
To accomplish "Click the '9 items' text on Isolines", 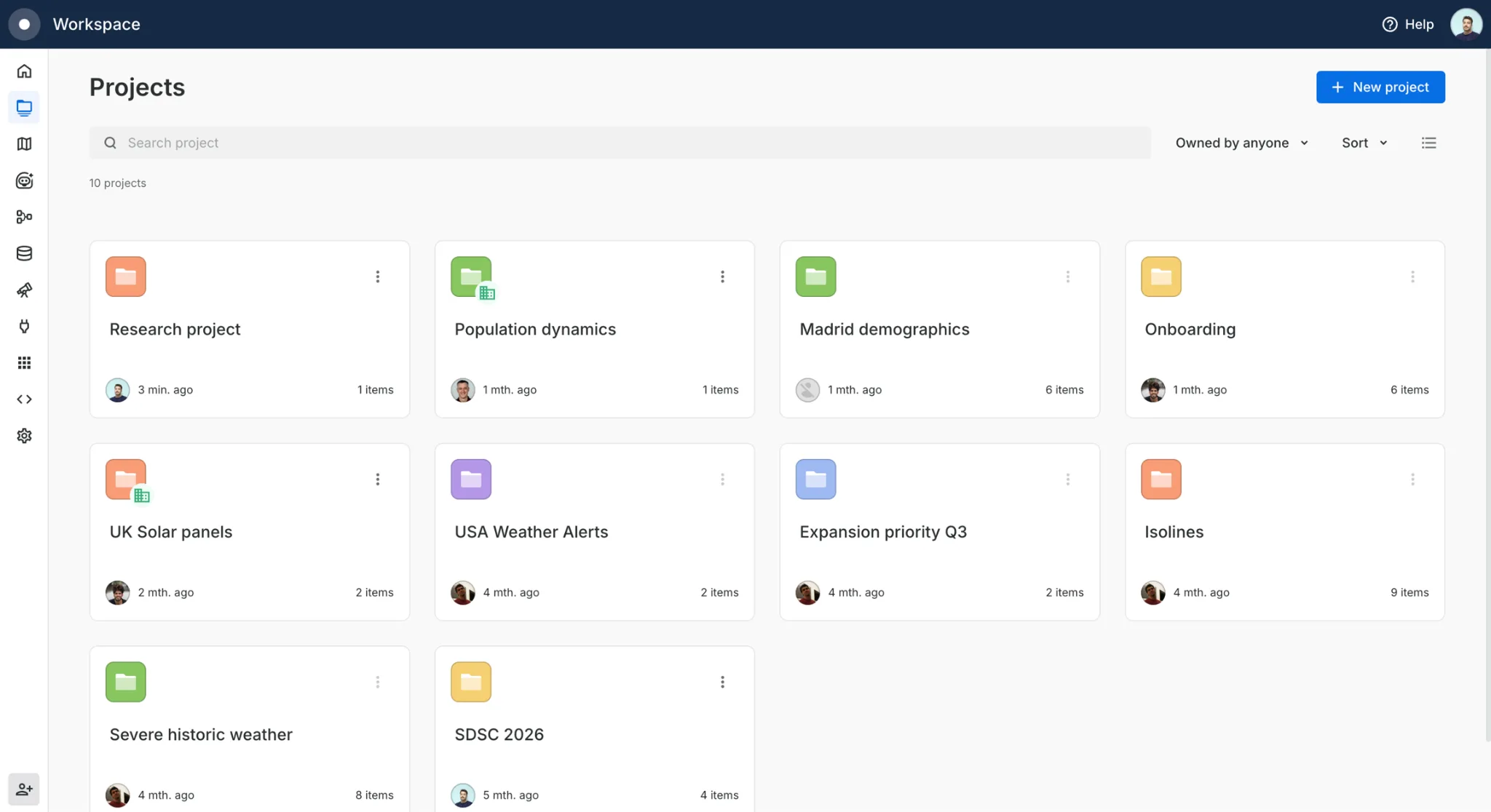I will click(x=1409, y=592).
